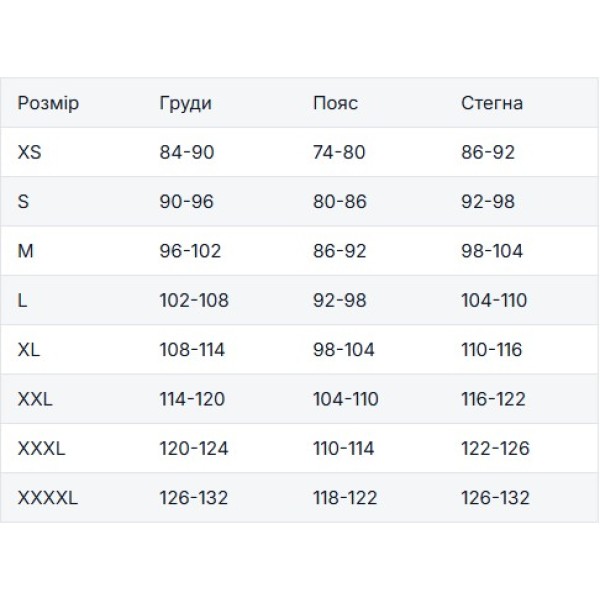600x600 pixels.
Task: Click chest value 120-124 for XXXL
Action: coord(194,448)
